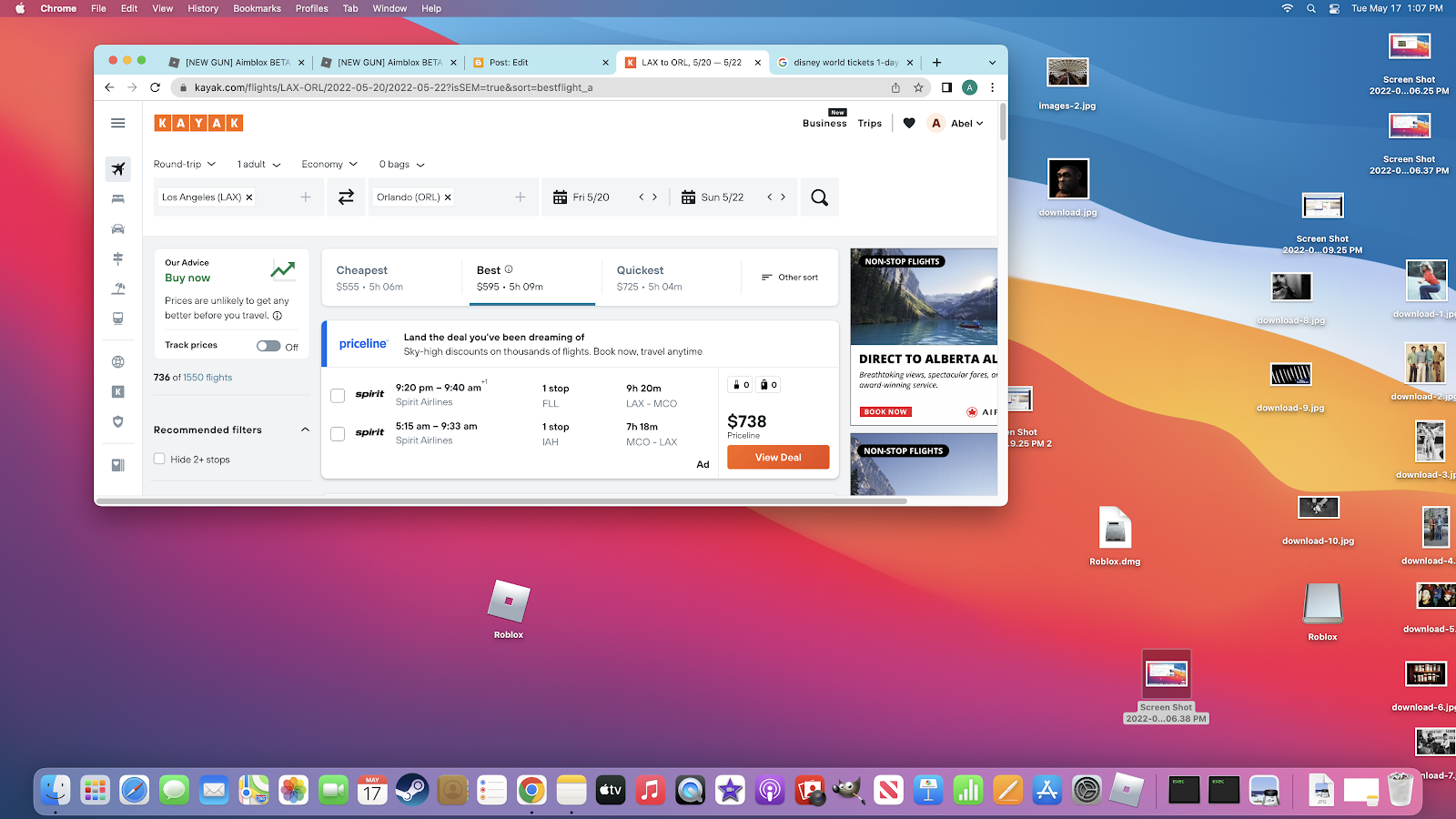Viewport: 1456px width, 819px height.
Task: Click the priceline logo in the ad
Action: click(363, 344)
